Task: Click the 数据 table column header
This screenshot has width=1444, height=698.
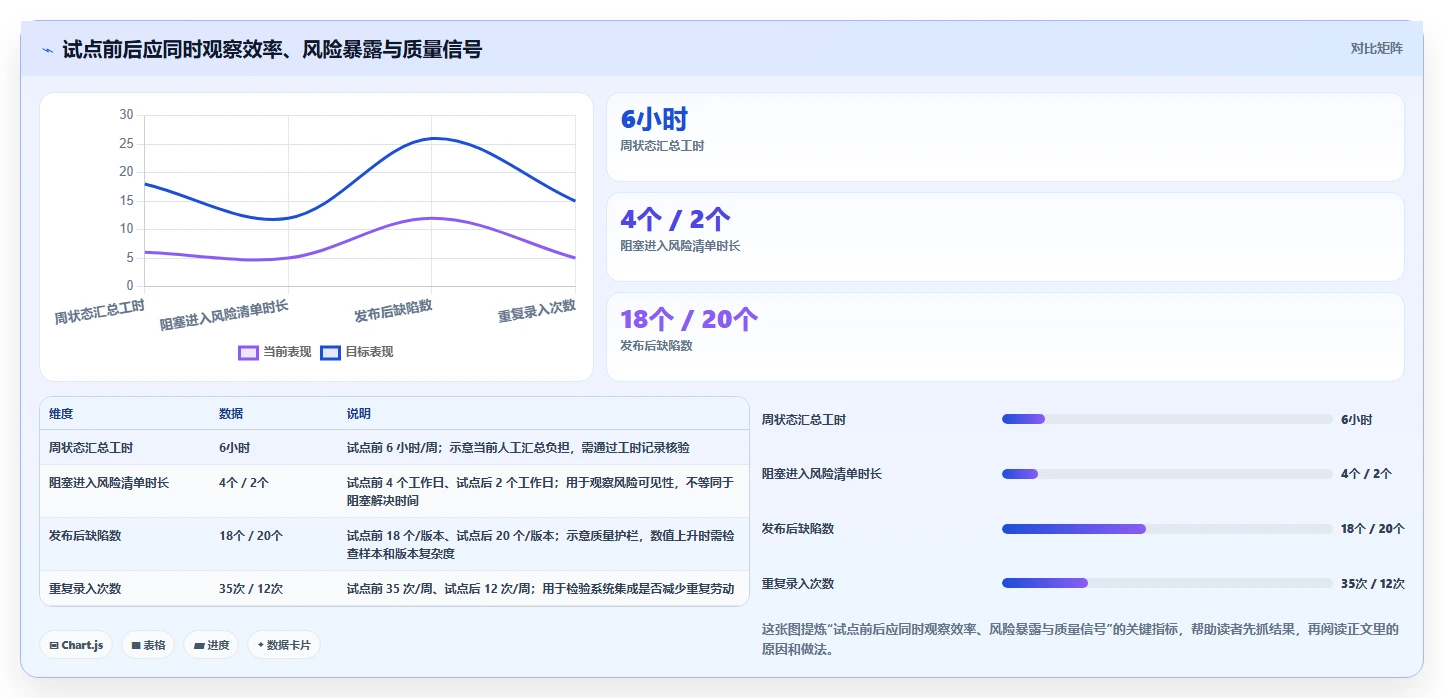Action: (x=231, y=414)
